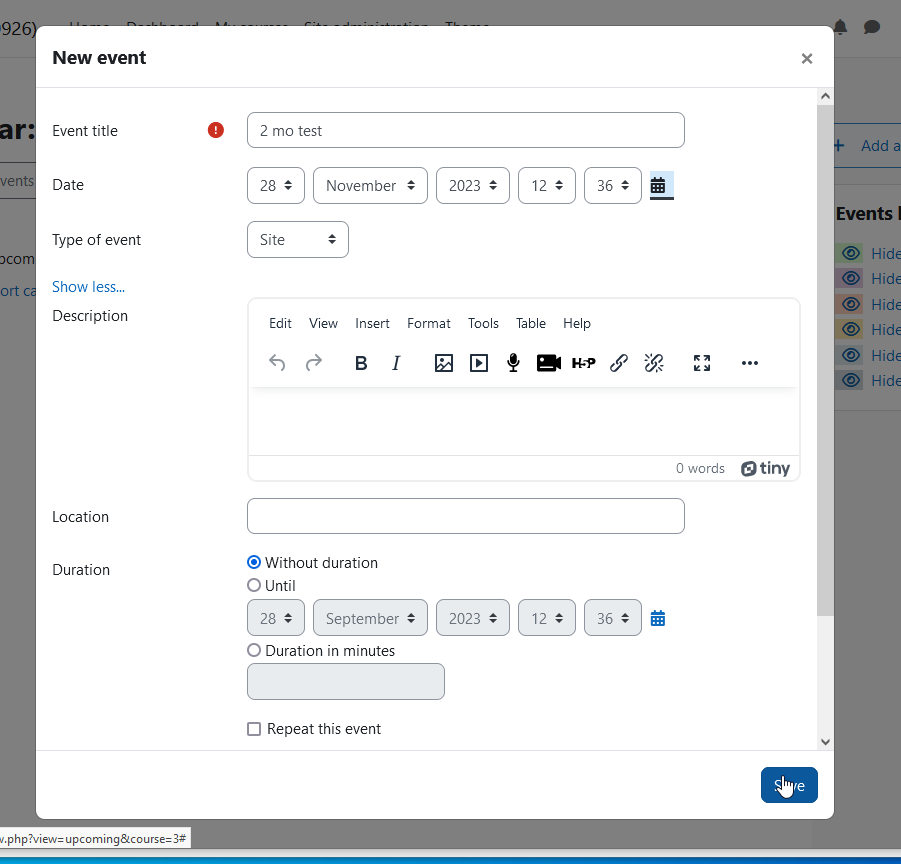Reveal more toolbar options via ellipsis

[x=749, y=363]
